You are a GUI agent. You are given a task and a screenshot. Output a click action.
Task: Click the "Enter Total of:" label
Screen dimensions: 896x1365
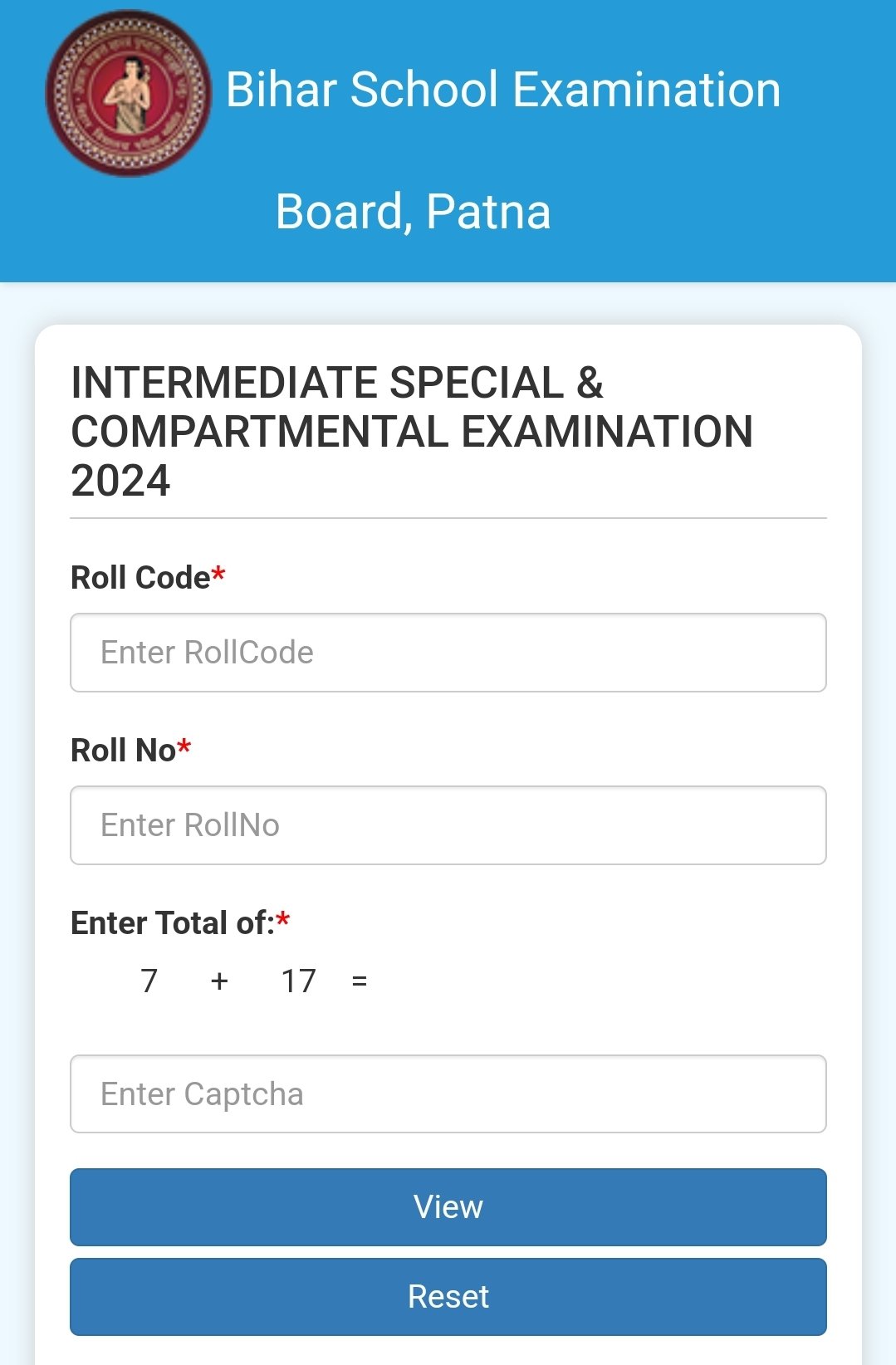[172, 923]
